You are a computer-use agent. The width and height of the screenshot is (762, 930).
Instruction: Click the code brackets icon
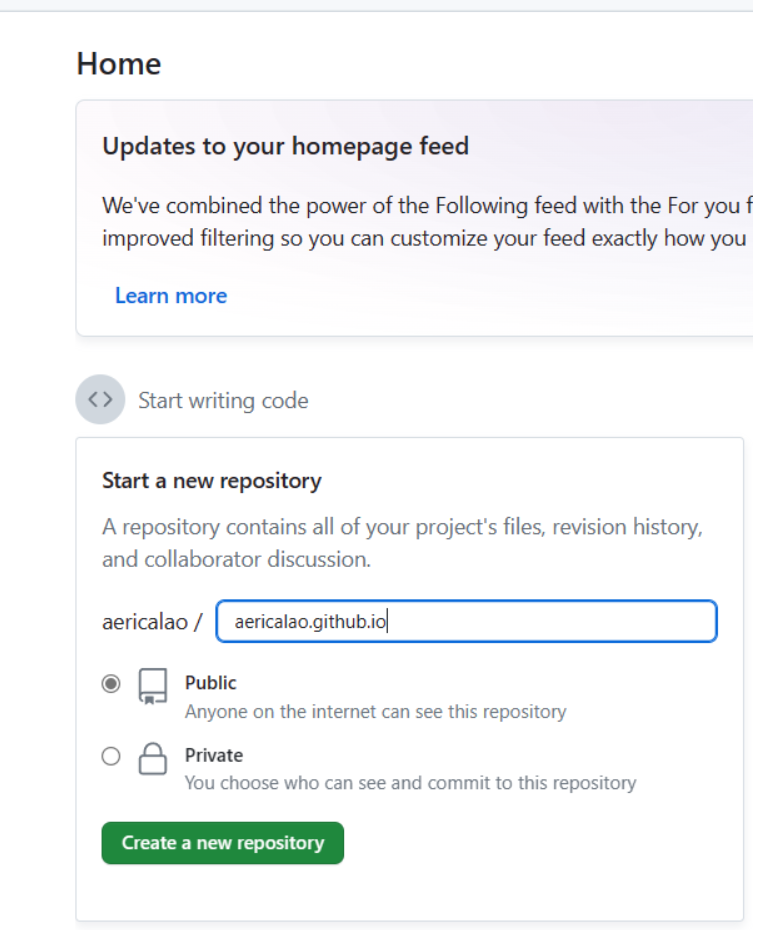point(100,400)
